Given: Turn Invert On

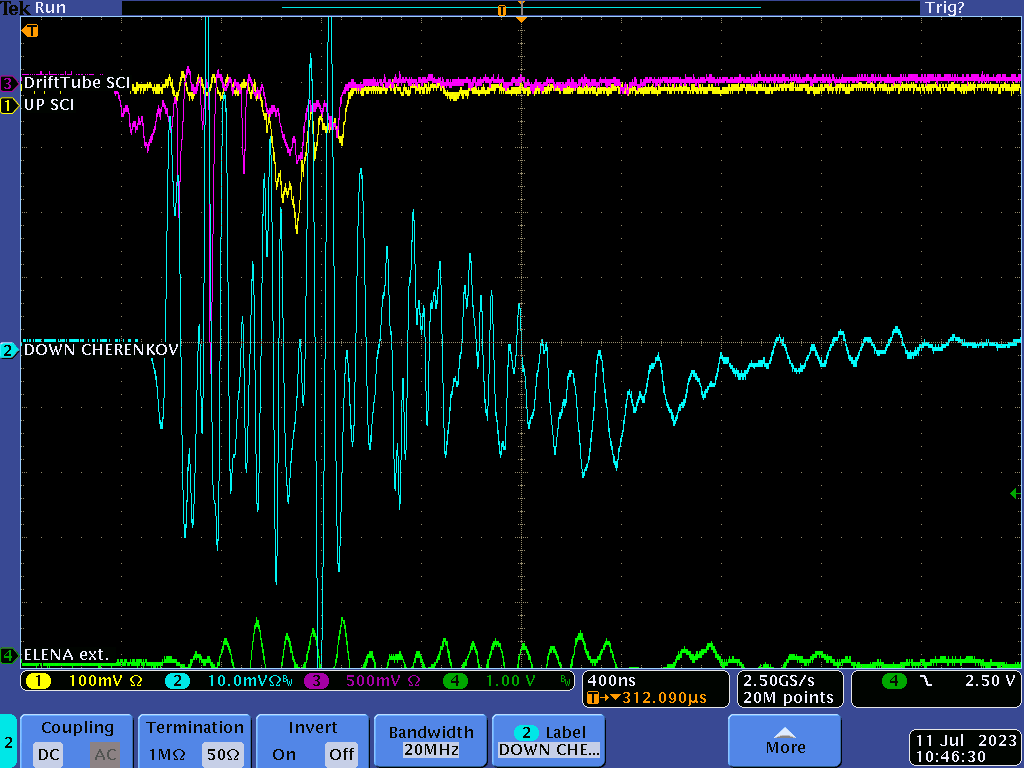Looking at the screenshot, I should point(284,754).
